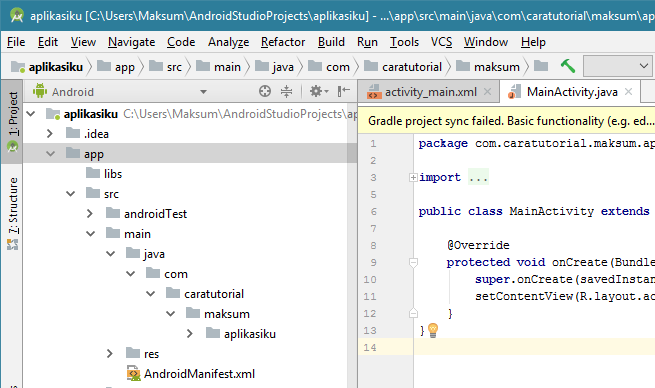
Task: Open the Run menu
Action: [x=367, y=42]
